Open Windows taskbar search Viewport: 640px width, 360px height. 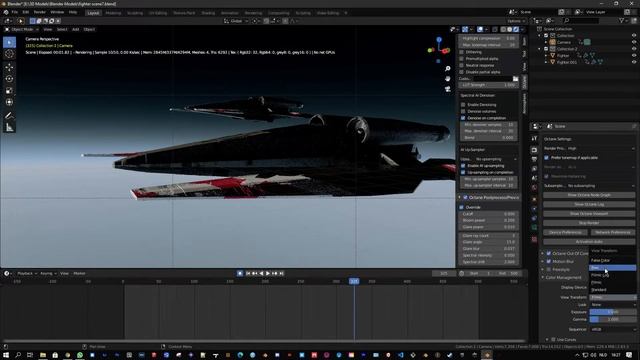tap(18, 355)
